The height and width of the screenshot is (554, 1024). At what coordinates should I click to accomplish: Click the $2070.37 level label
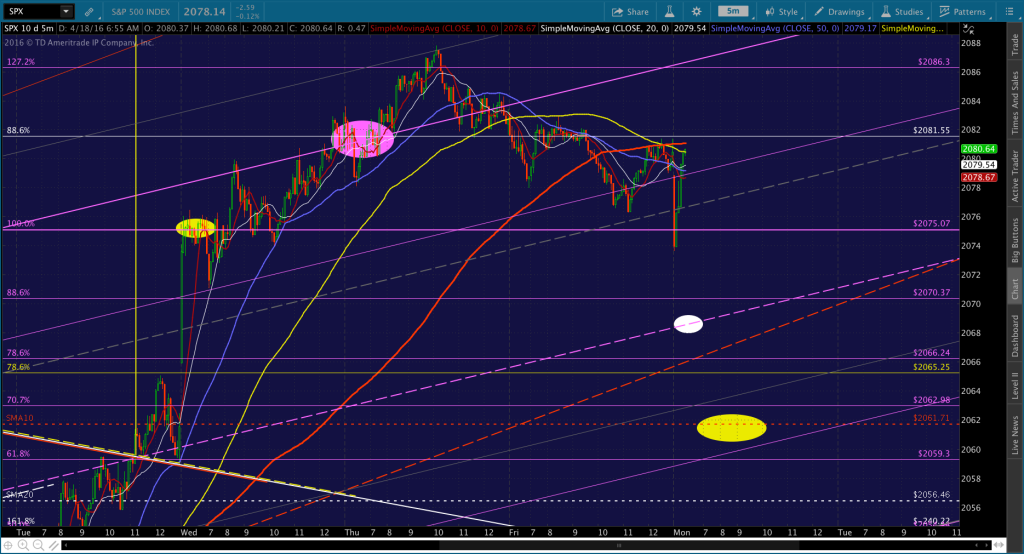coord(931,293)
